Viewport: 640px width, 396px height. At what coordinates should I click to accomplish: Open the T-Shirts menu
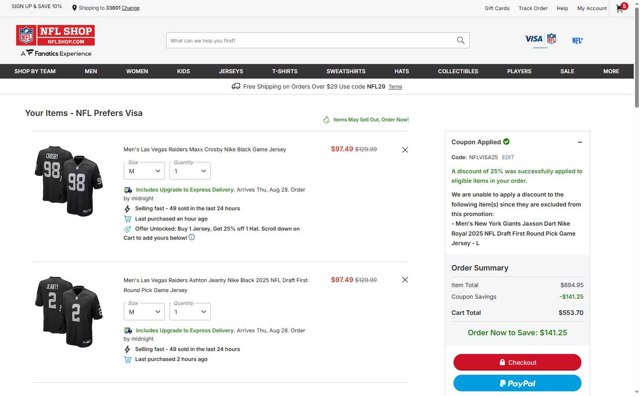285,71
